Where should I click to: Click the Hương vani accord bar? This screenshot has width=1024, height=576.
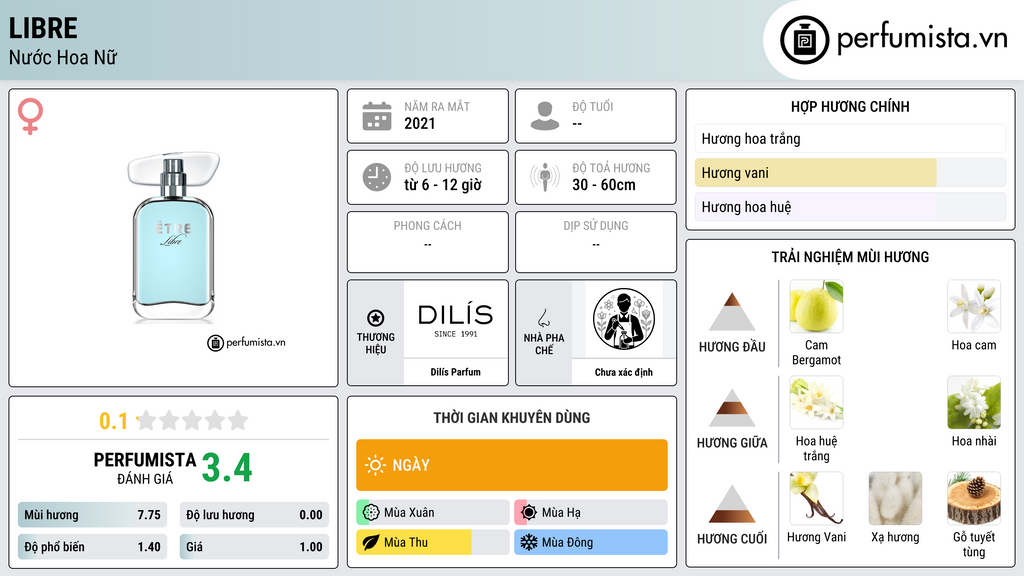(850, 173)
